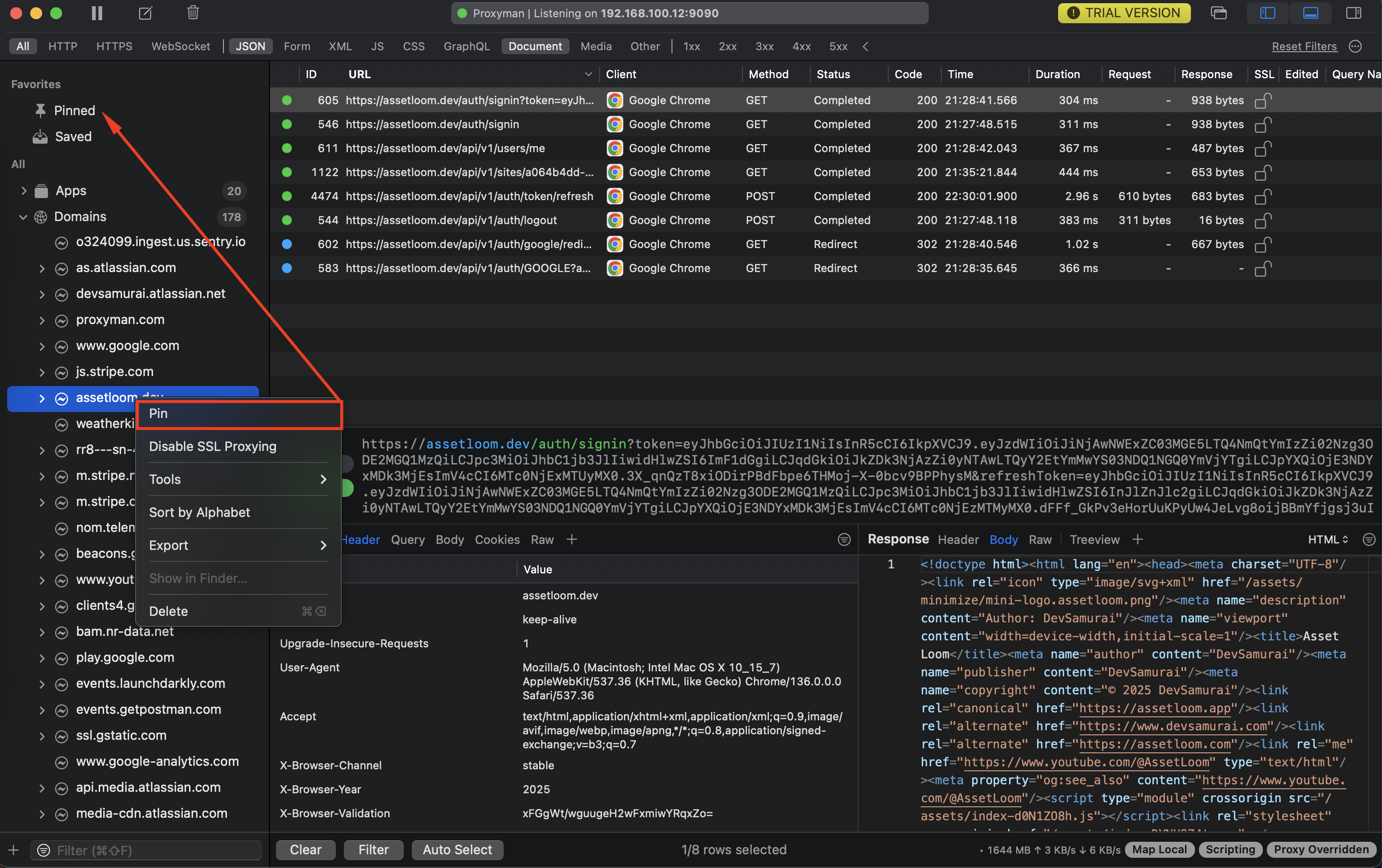The image size is (1382, 868).
Task: Open the Tools submenu
Action: pos(239,479)
